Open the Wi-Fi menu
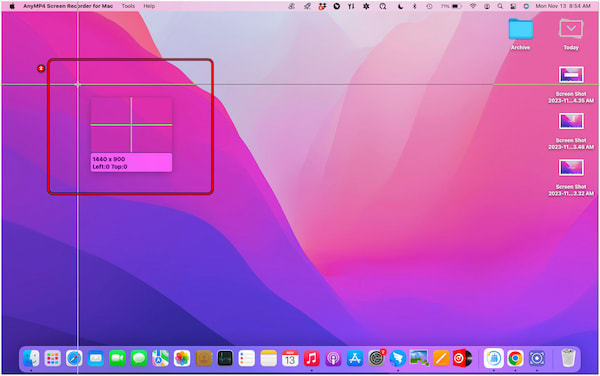 coord(473,6)
